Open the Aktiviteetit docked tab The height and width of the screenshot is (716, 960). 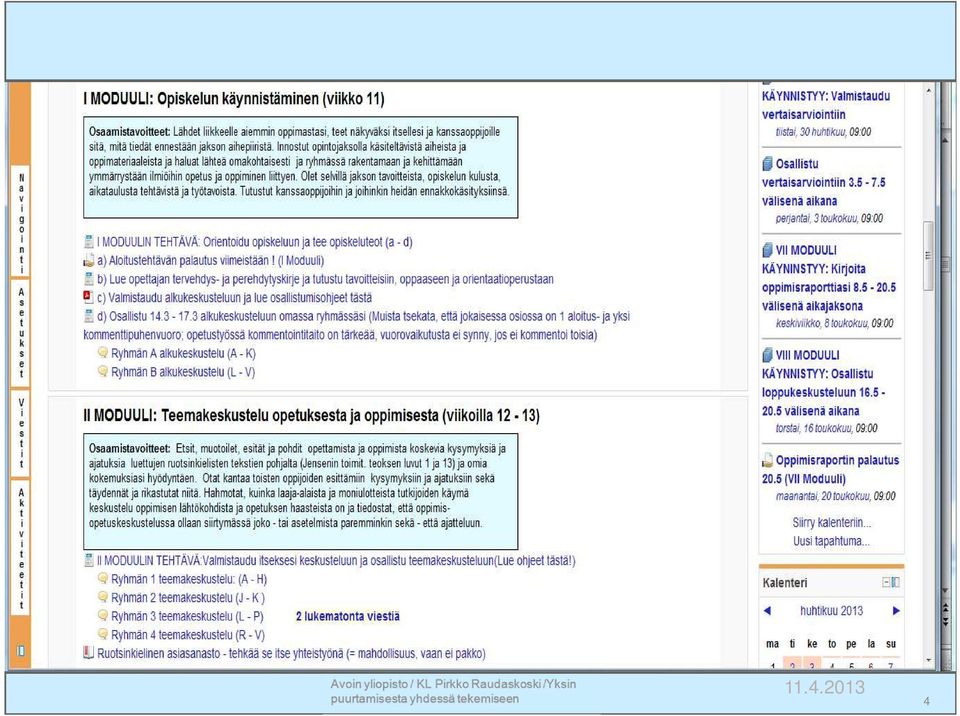pos(21,549)
